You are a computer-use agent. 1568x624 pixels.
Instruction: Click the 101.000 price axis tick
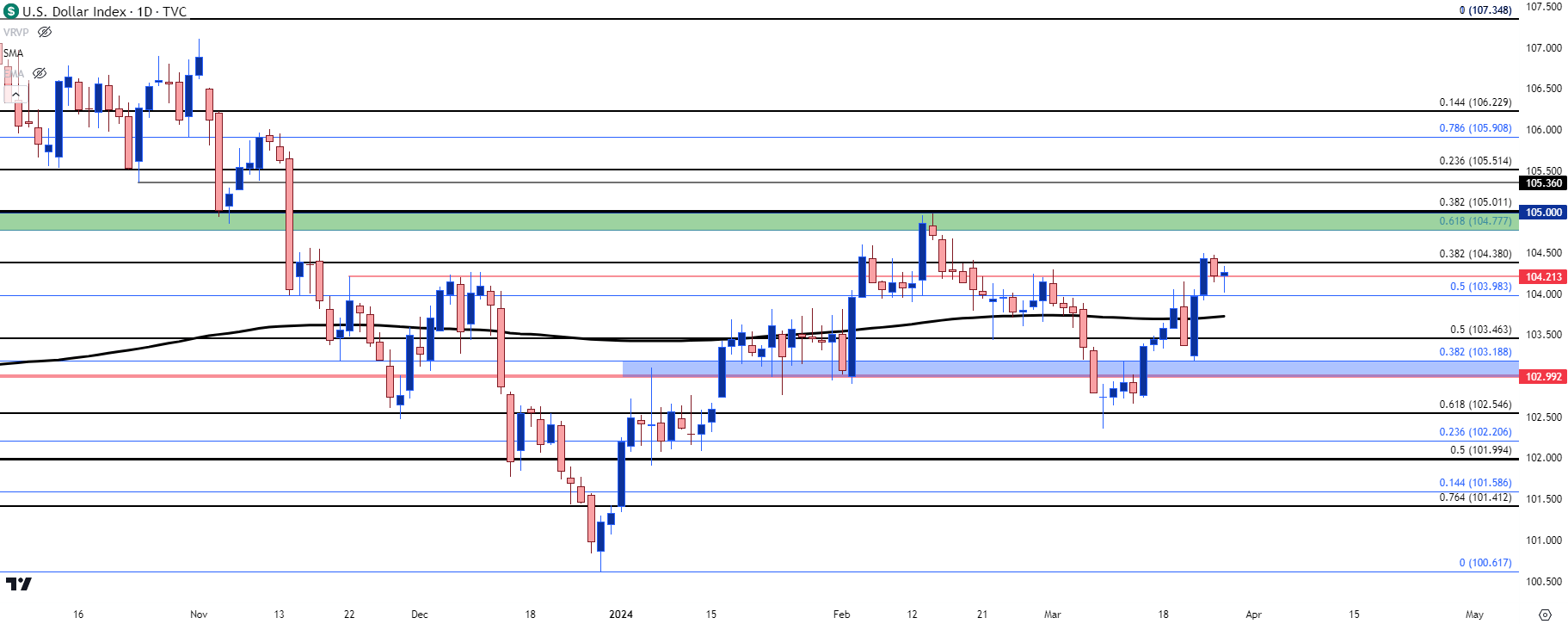(x=1543, y=540)
